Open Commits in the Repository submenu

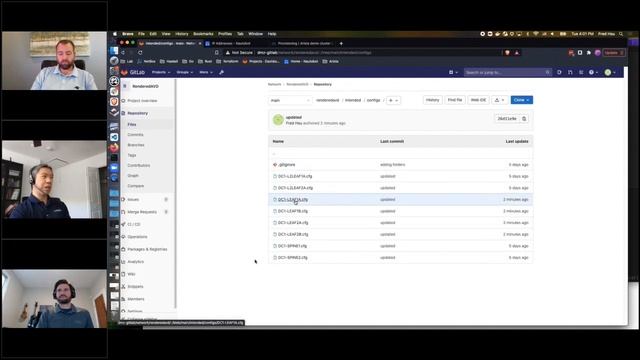136,135
